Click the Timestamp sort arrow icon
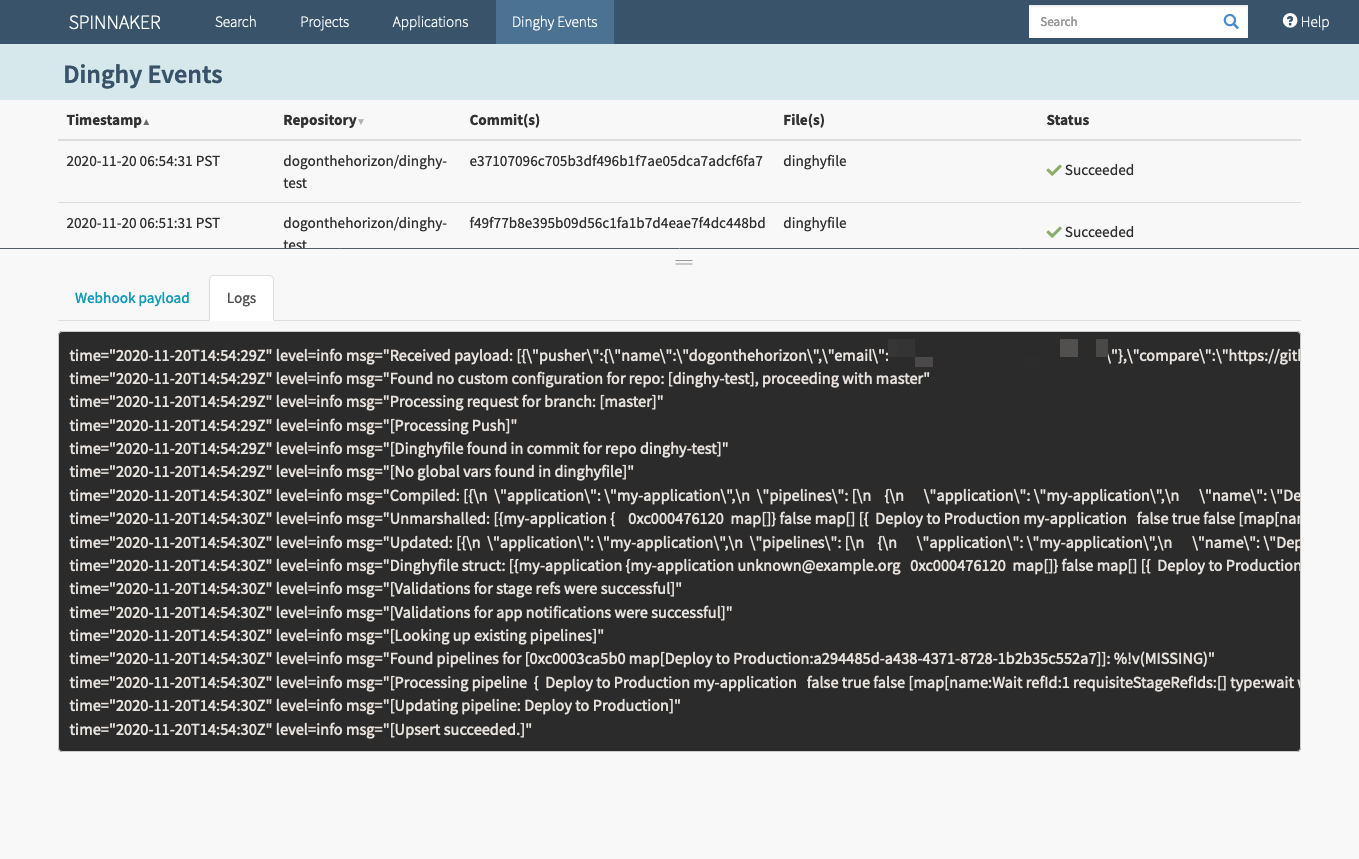 (x=147, y=122)
